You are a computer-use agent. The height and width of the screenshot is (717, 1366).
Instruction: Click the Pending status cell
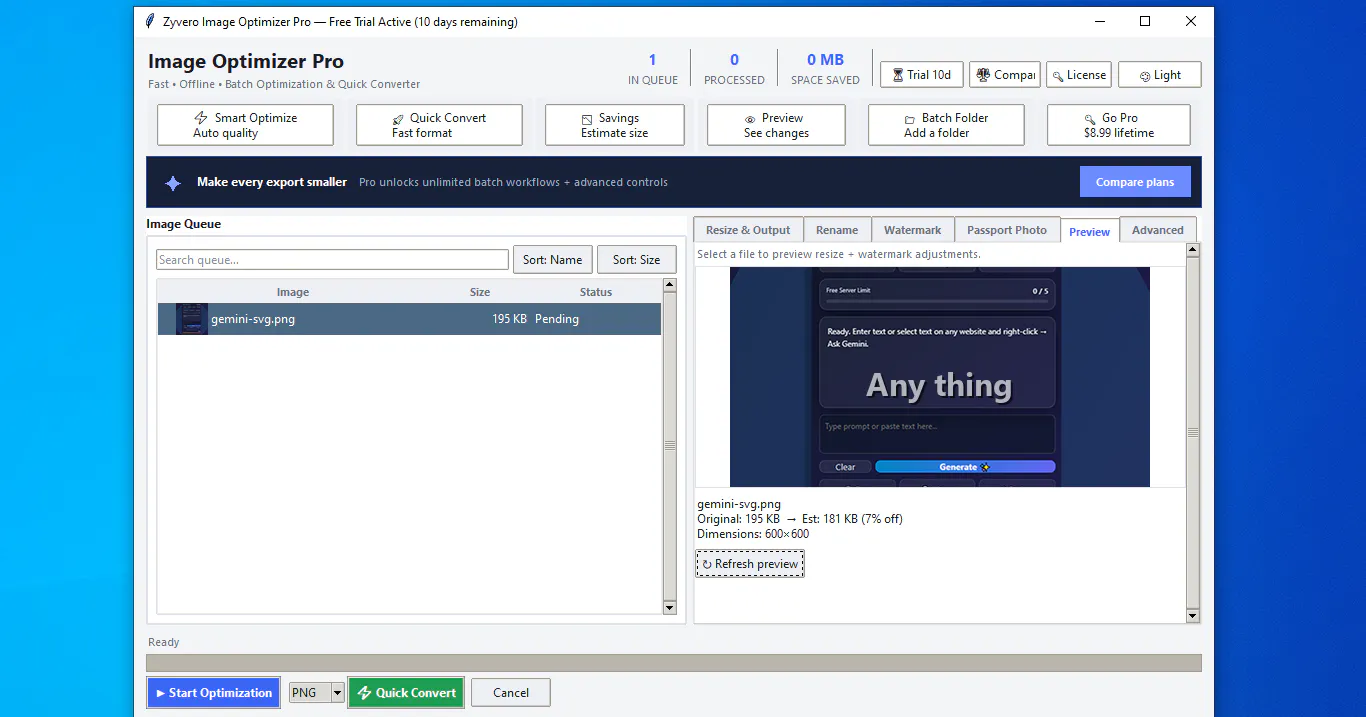(557, 319)
